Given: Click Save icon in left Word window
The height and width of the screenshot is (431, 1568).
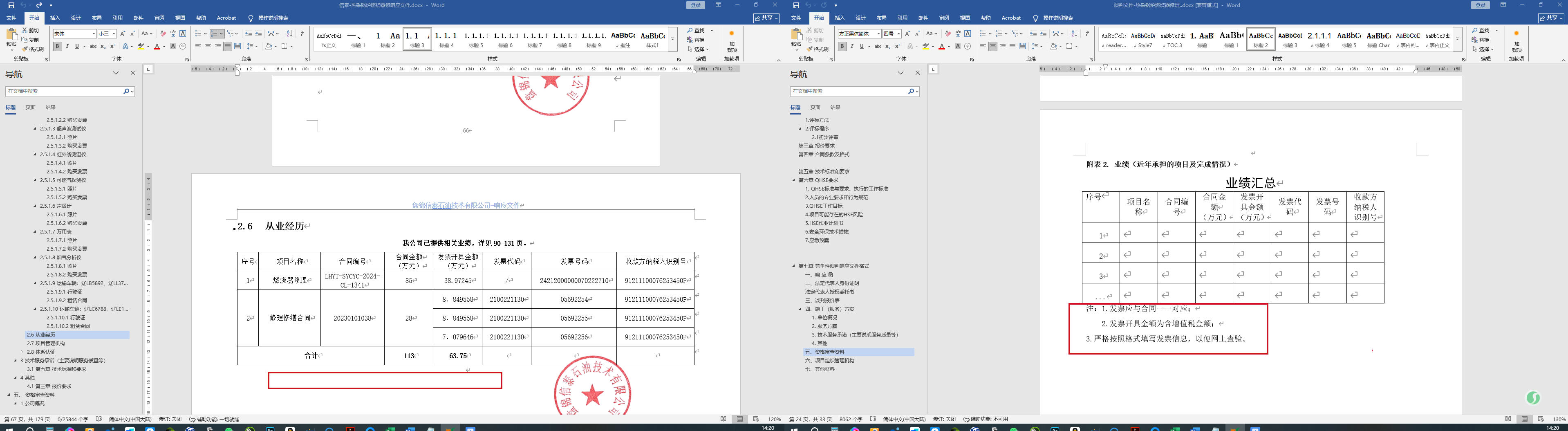Looking at the screenshot, I should coord(11,5).
